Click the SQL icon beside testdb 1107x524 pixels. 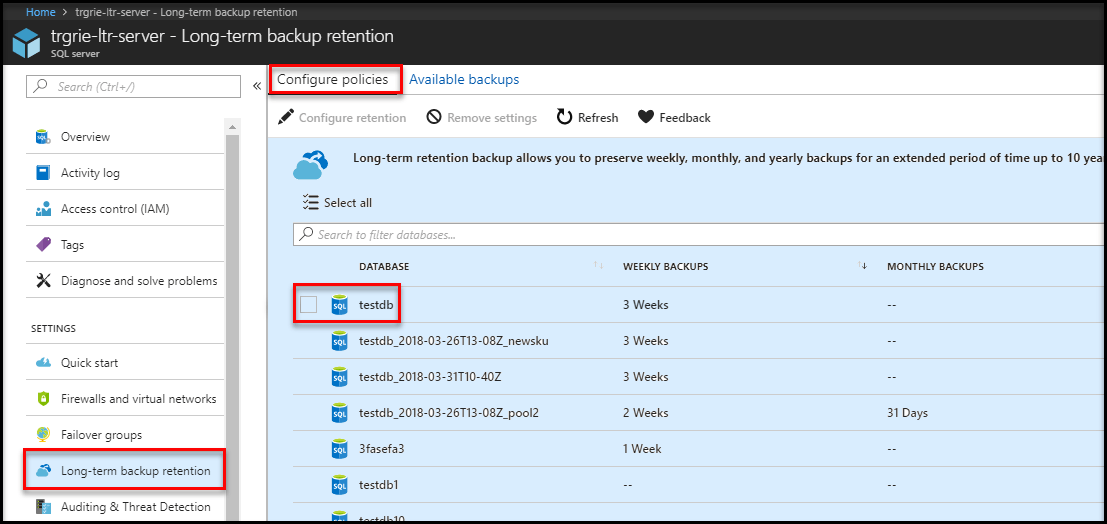click(x=340, y=305)
